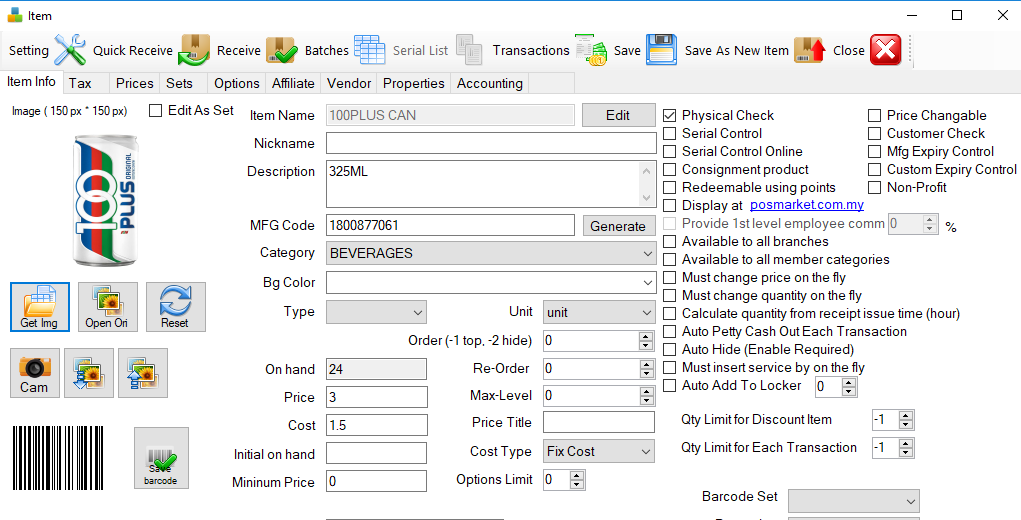Click the Item window app icon
1021x520 pixels.
[16, 15]
